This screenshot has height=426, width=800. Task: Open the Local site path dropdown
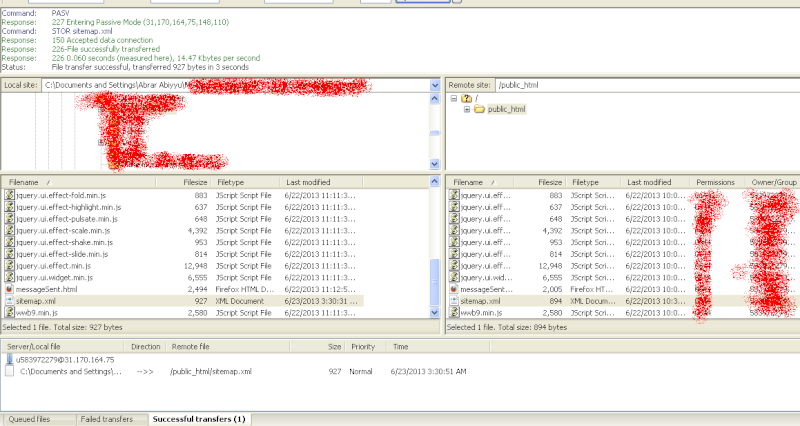pos(435,85)
